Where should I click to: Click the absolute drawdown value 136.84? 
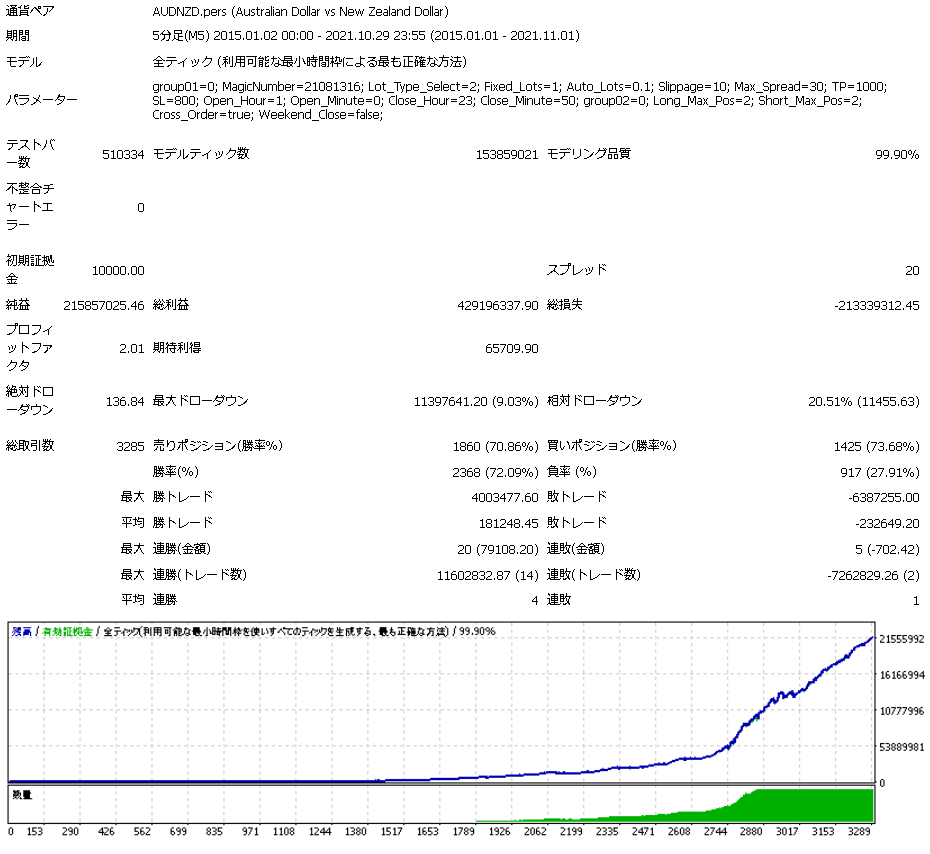125,401
